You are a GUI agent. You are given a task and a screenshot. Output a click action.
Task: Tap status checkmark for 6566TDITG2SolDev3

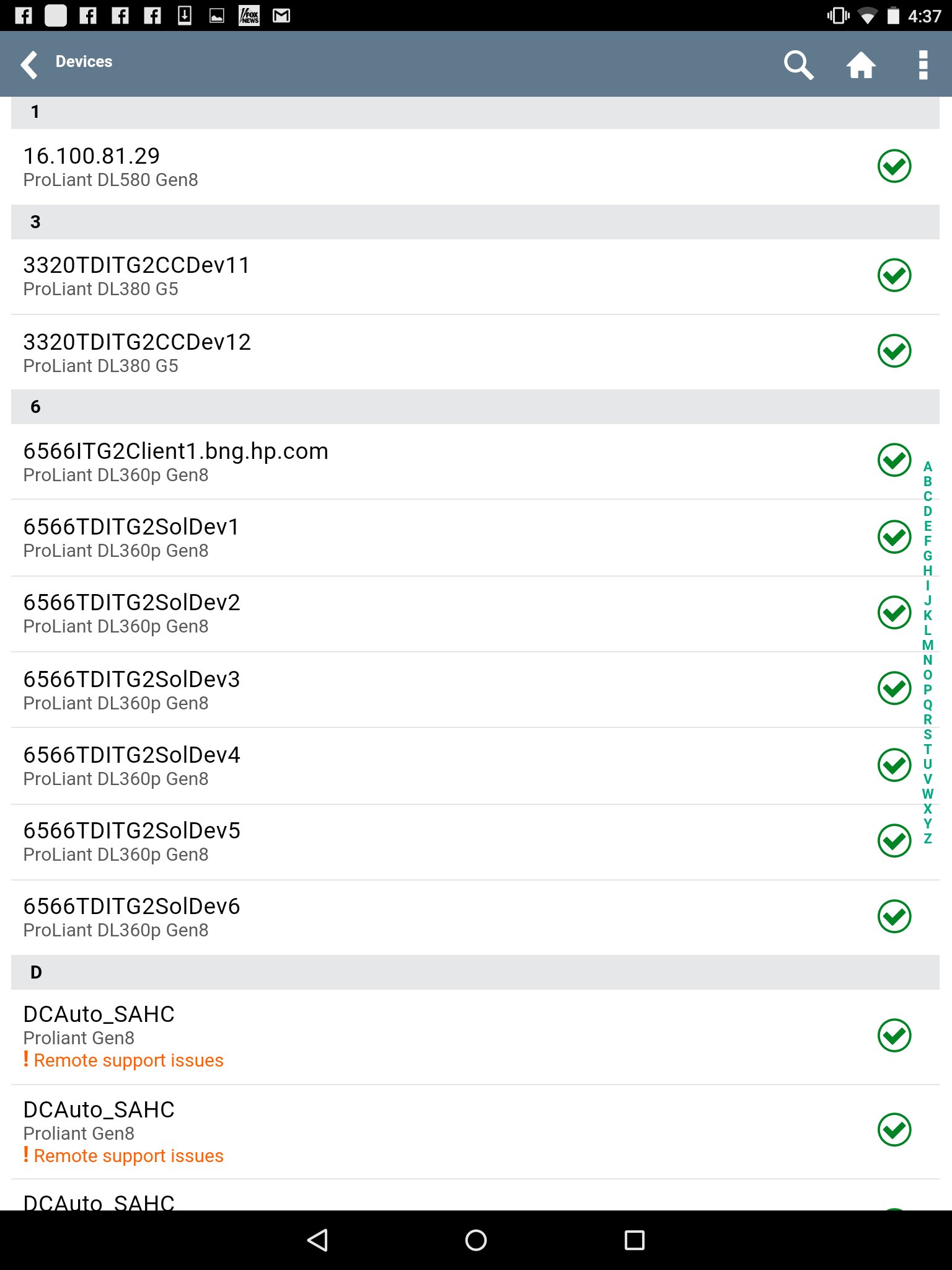pyautogui.click(x=894, y=688)
